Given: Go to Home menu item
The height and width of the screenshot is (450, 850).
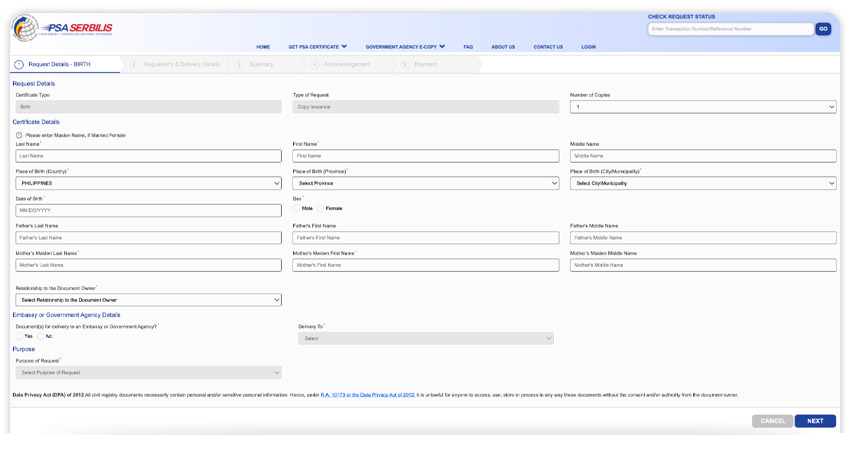Looking at the screenshot, I should tap(263, 47).
